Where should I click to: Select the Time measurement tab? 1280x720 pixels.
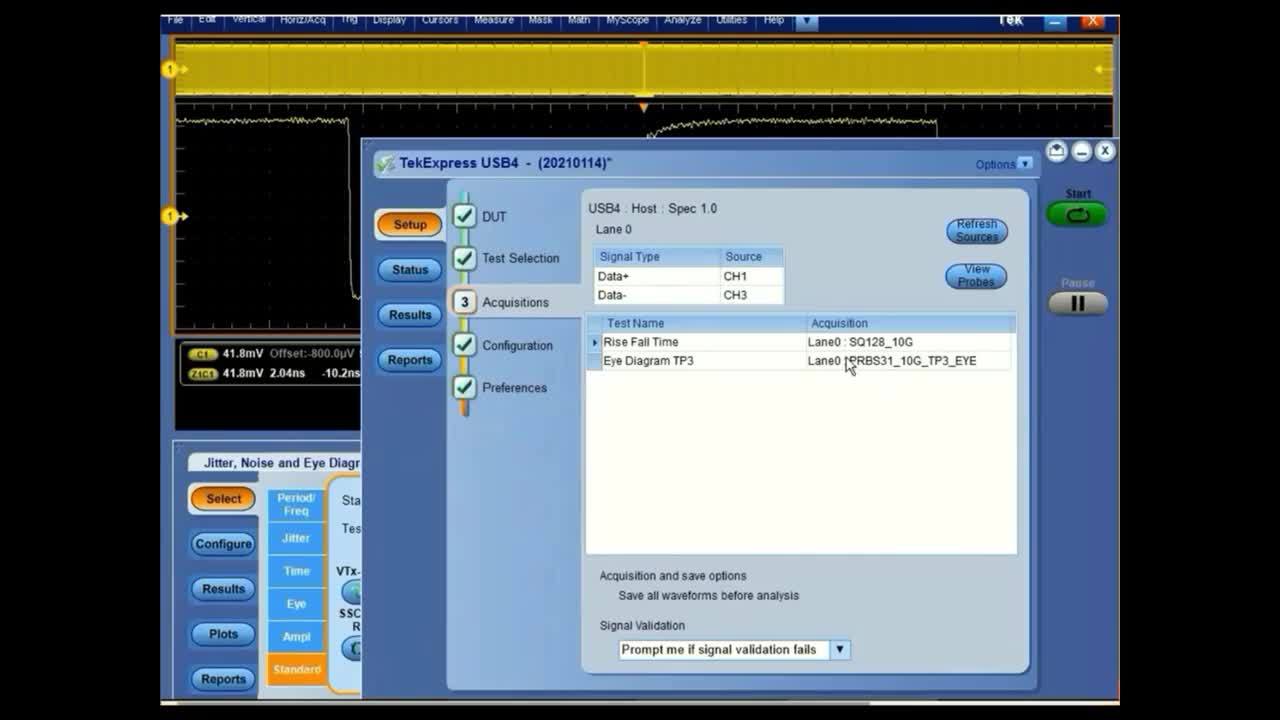click(x=296, y=571)
